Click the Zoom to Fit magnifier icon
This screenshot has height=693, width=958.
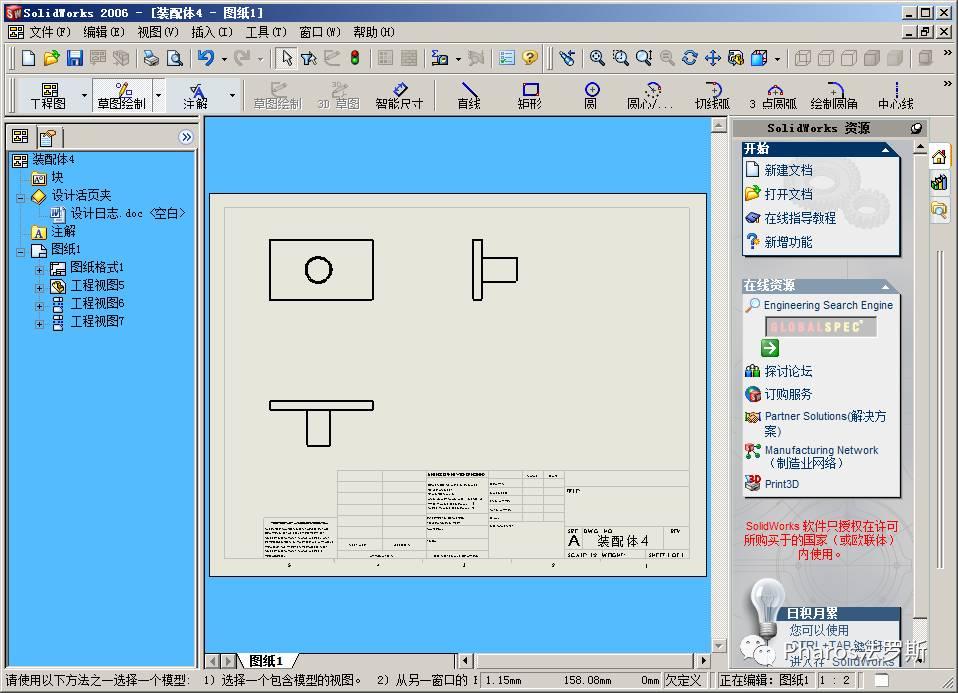pyautogui.click(x=597, y=59)
